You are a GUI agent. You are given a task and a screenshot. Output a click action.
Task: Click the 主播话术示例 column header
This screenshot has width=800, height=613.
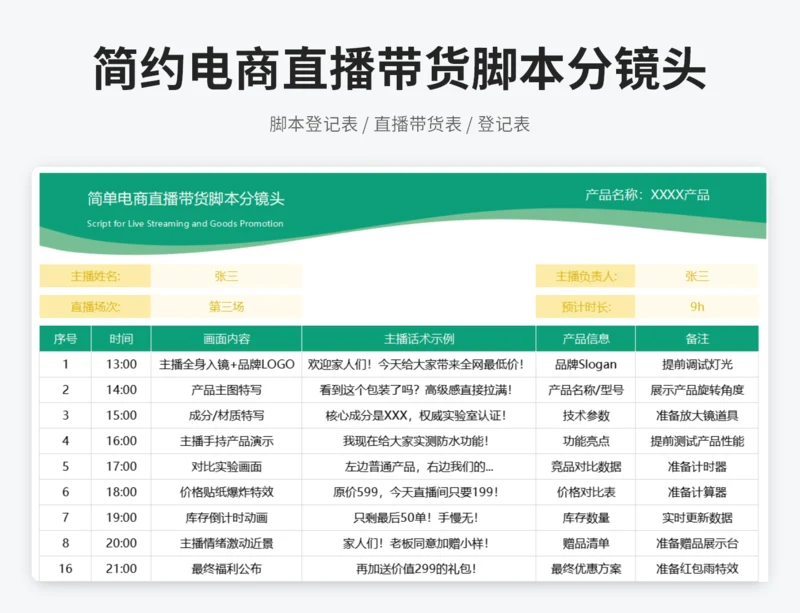point(419,338)
